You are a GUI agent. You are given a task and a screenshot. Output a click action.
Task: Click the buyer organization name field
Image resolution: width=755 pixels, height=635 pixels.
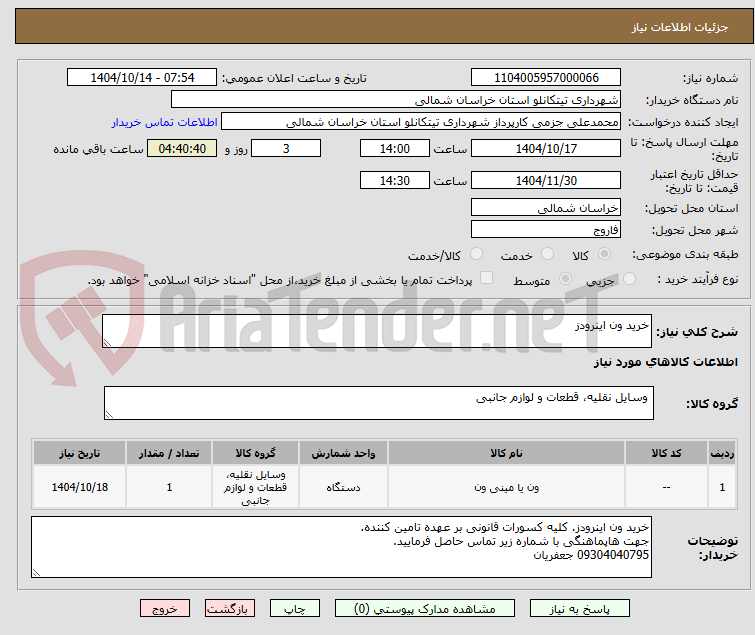[x=396, y=100]
